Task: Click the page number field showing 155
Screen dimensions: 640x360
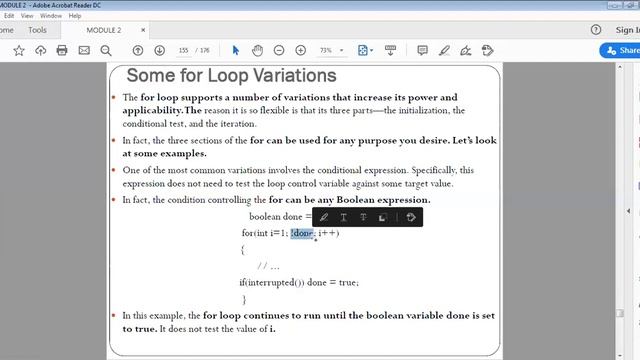Action: 184,50
